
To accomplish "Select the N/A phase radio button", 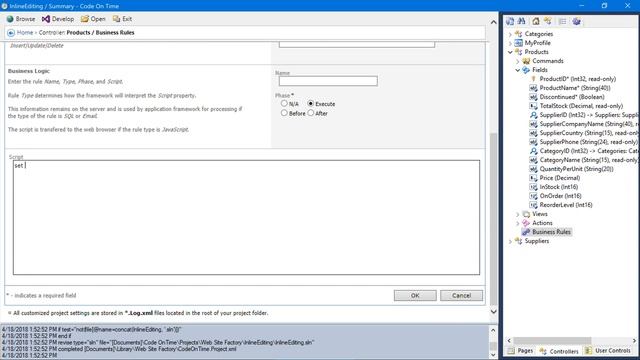I will (284, 104).
